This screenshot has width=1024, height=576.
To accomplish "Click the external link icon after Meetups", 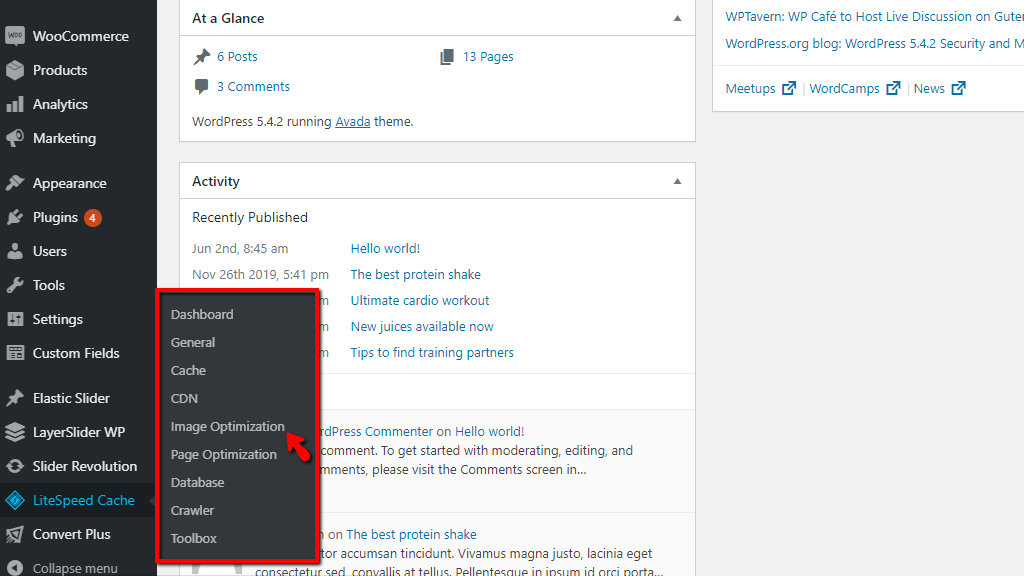I will 789,88.
